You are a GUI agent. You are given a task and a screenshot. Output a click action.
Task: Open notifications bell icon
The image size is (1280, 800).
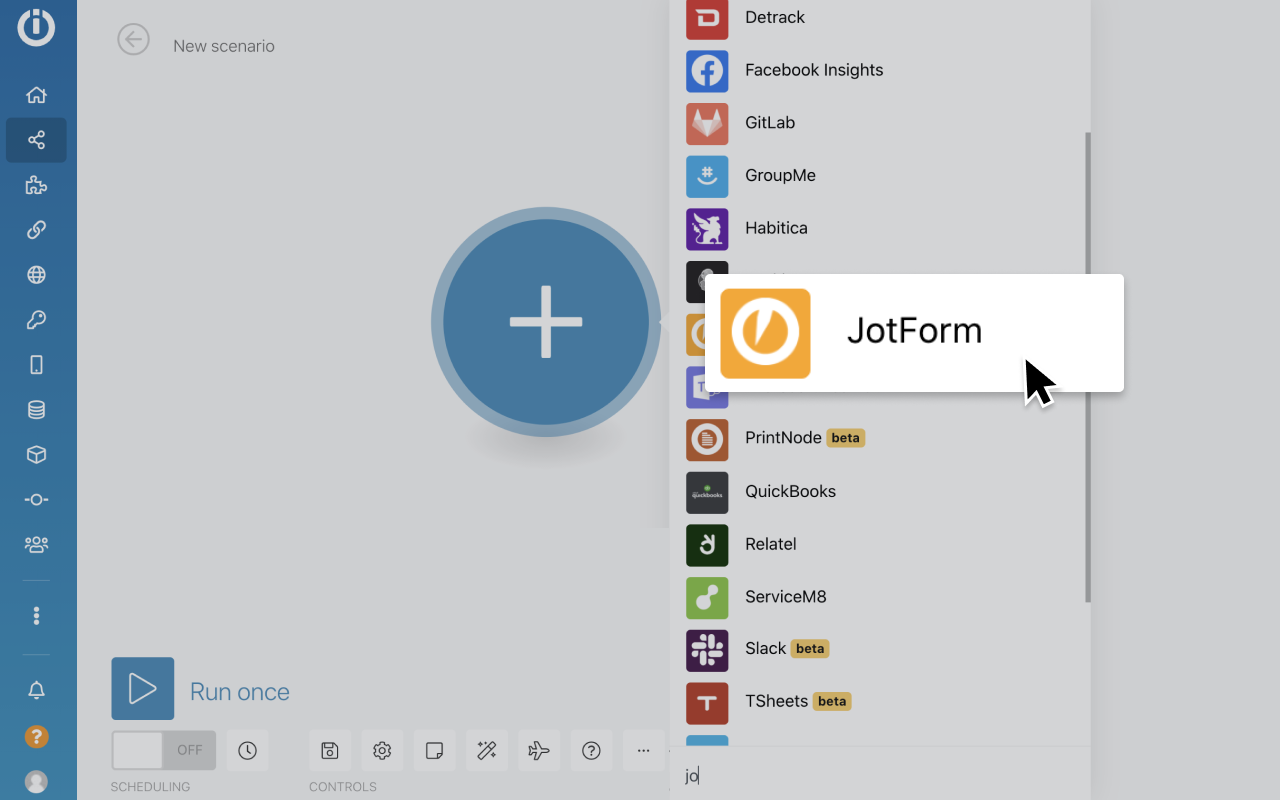[36, 690]
